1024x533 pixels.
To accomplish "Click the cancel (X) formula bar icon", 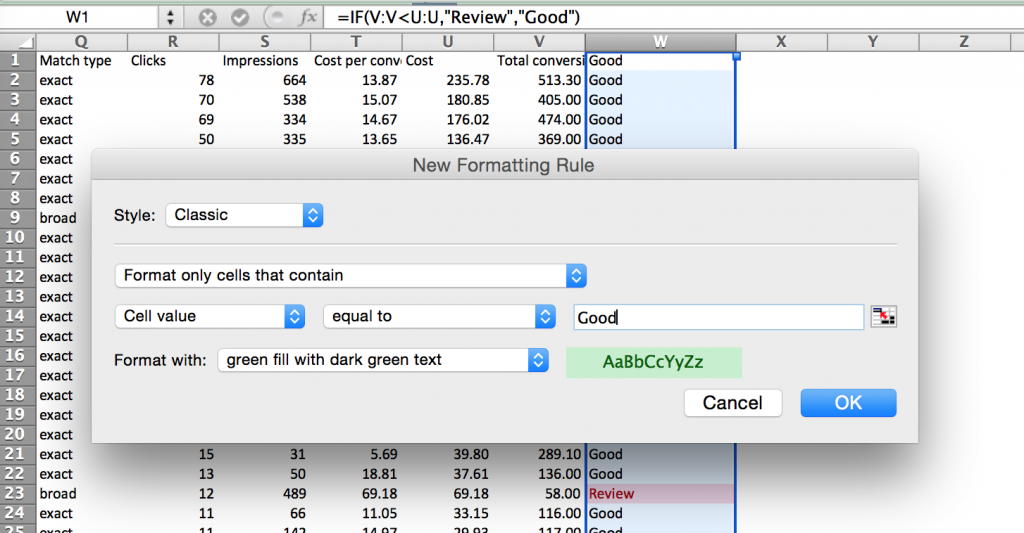I will pos(208,18).
